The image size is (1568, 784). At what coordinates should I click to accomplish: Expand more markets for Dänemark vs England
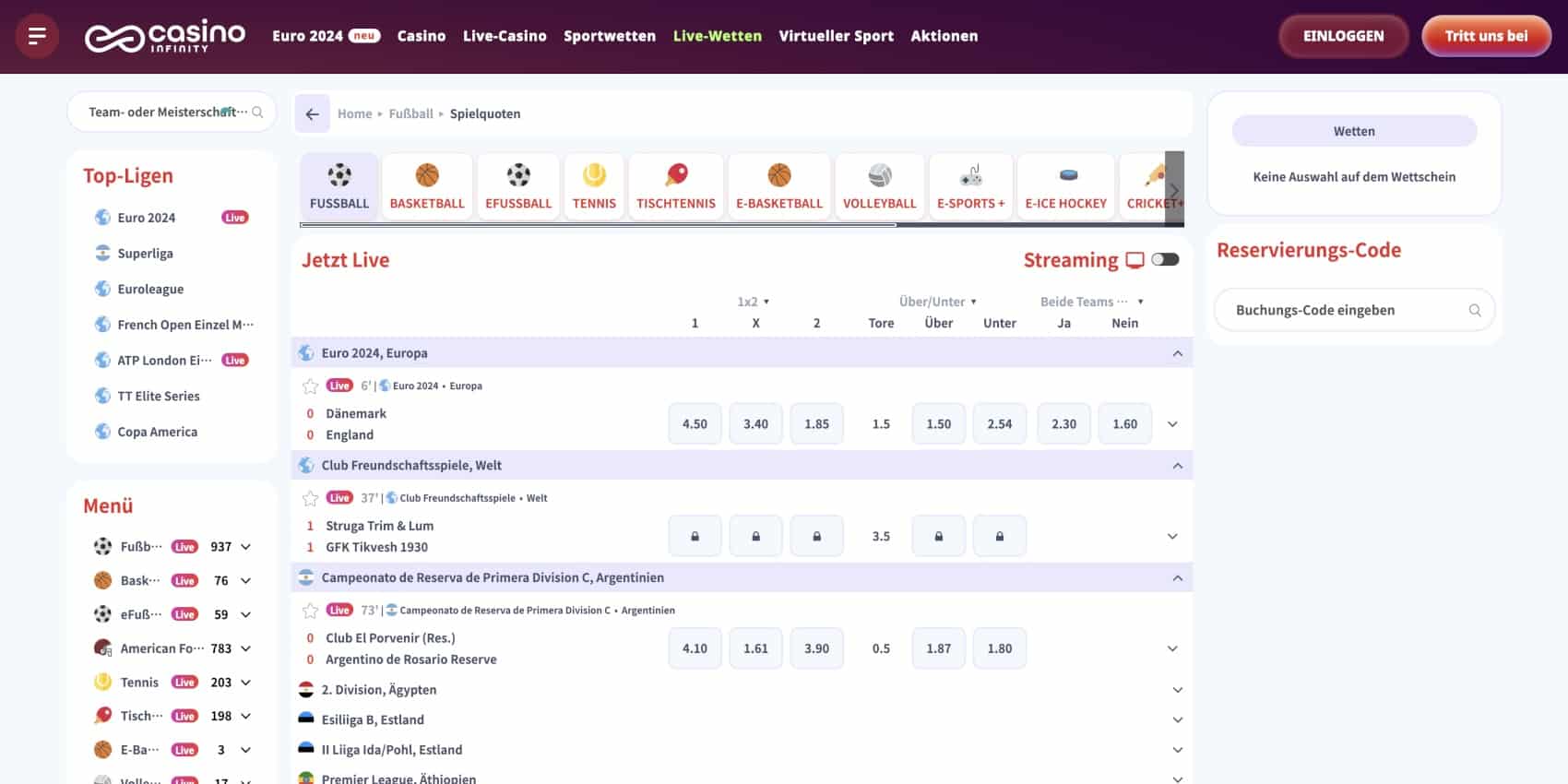click(1172, 424)
